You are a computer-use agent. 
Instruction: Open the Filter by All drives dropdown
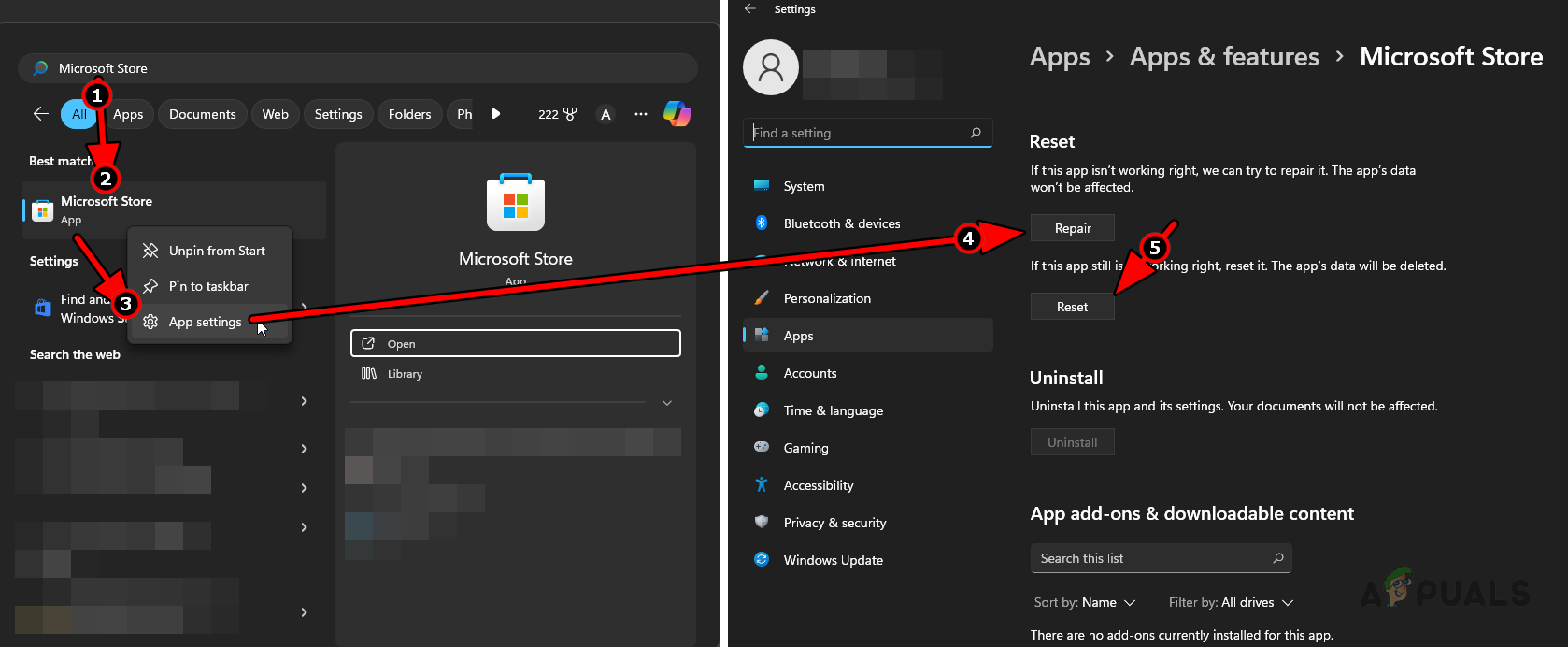click(1232, 603)
